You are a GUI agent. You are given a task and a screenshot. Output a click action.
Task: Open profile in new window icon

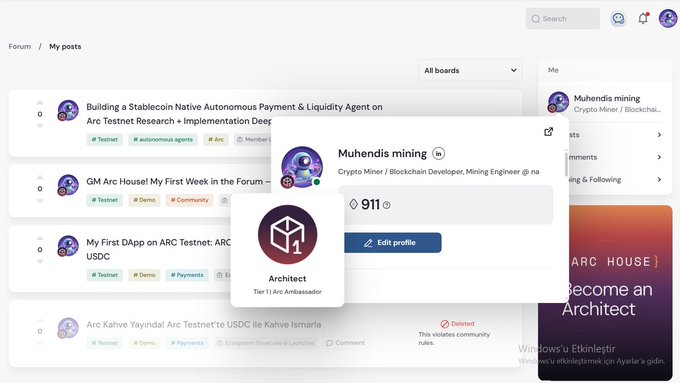(549, 131)
